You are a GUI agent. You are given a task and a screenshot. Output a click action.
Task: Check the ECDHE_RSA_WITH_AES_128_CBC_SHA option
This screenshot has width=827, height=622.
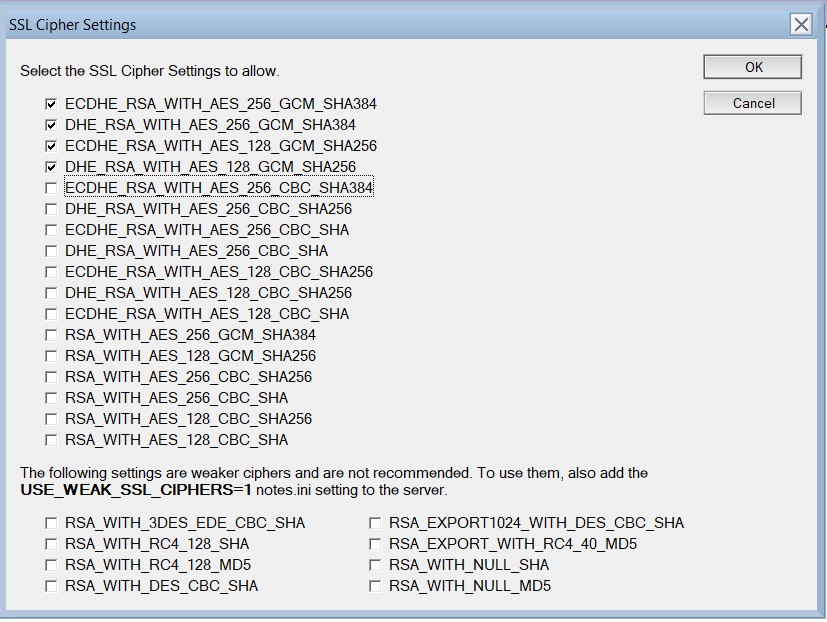[51, 314]
